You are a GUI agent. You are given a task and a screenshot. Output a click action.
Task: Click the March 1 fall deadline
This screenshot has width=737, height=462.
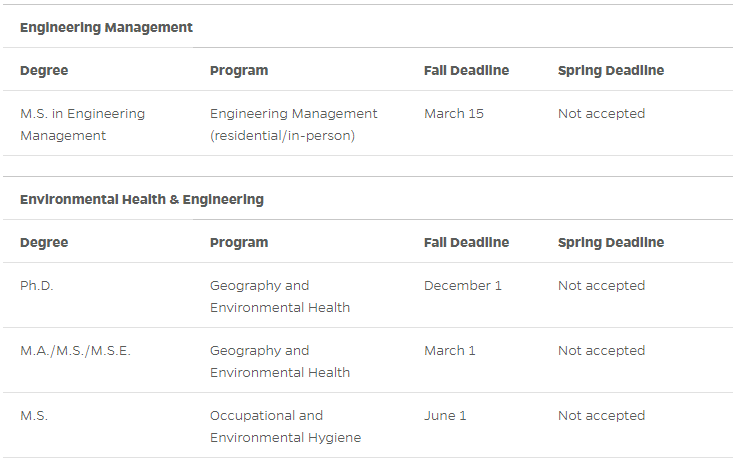[449, 351]
